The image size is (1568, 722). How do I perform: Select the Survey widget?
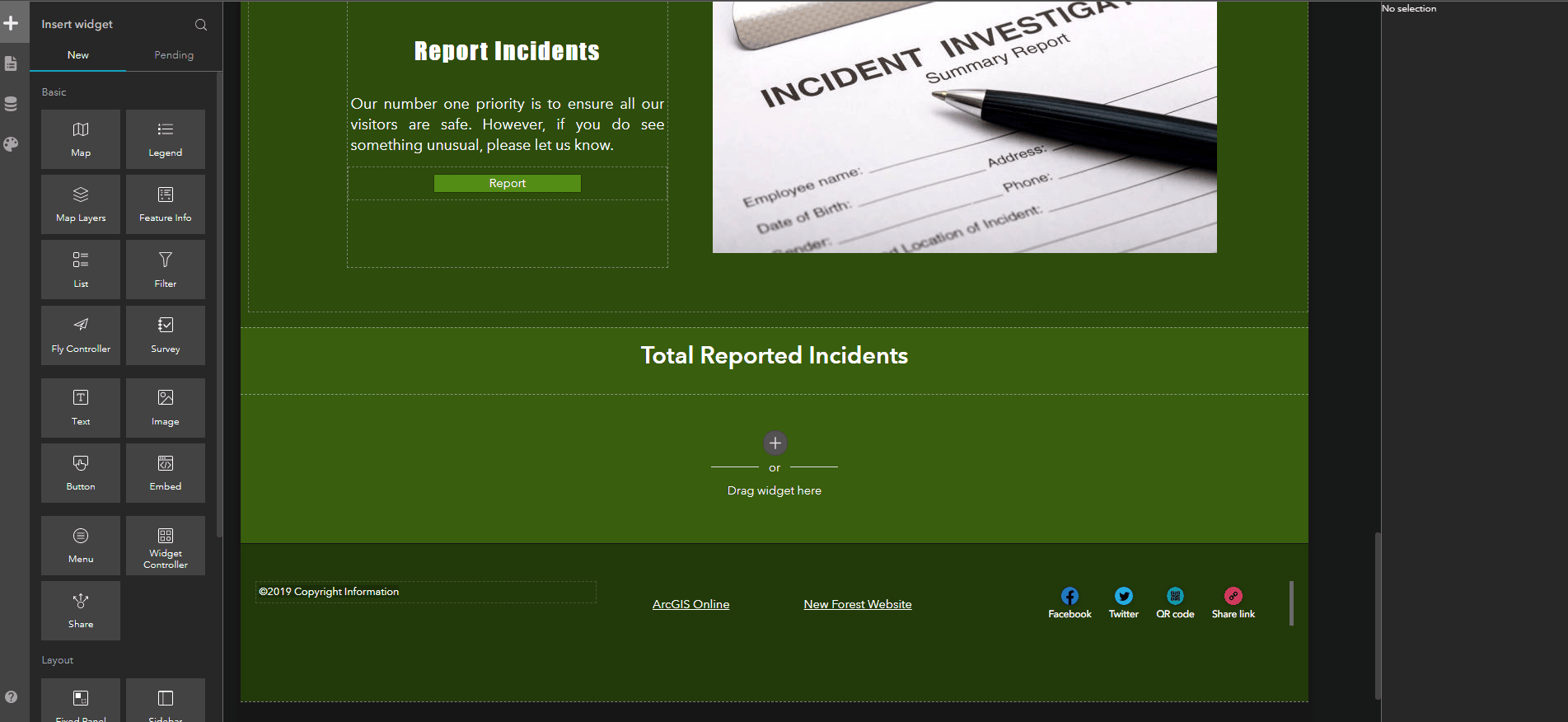coord(166,335)
